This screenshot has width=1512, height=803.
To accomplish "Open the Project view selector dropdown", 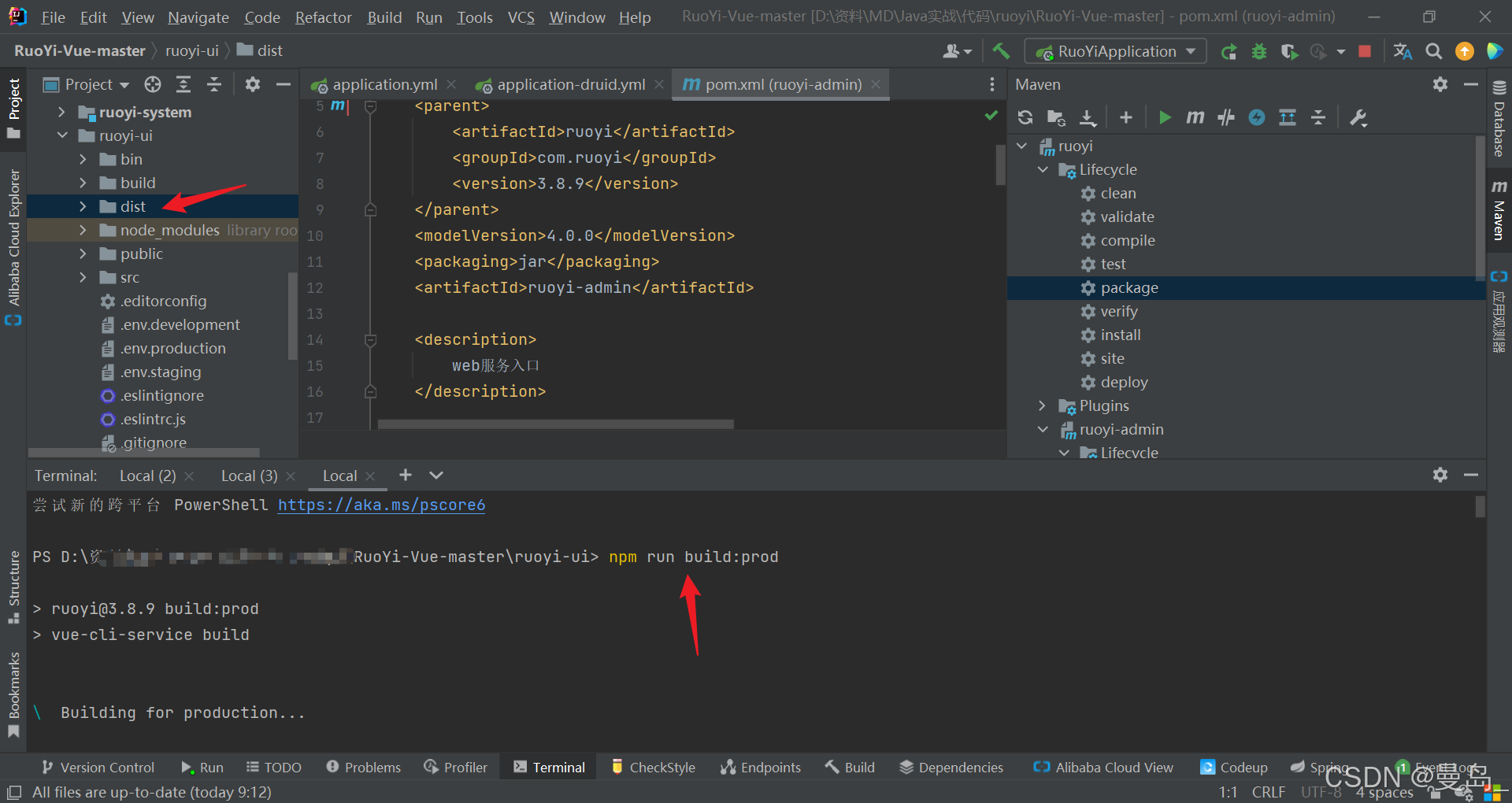I will [x=86, y=84].
